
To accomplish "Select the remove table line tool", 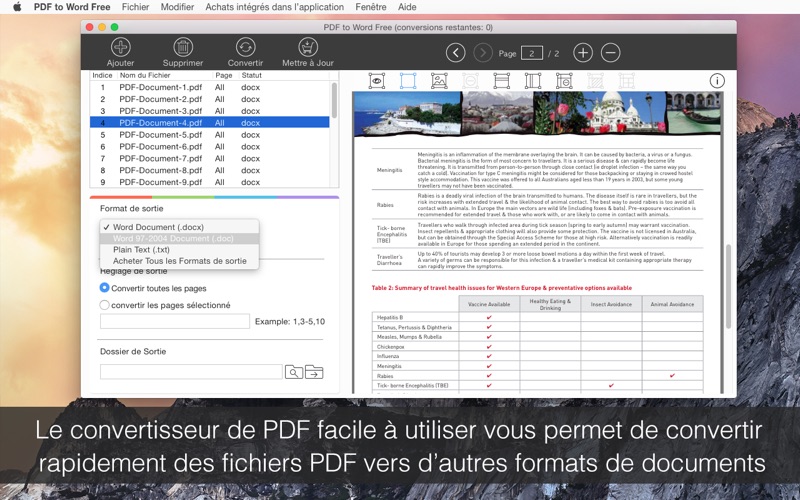I will point(564,81).
